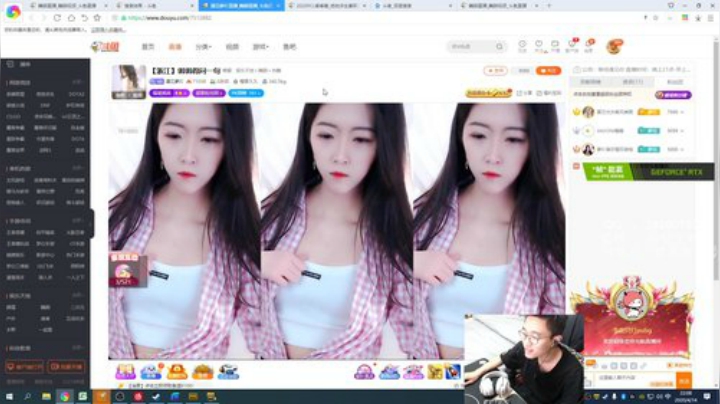Click the GeForce RTX ad banner
This screenshot has height=404, width=720.
click(648, 172)
